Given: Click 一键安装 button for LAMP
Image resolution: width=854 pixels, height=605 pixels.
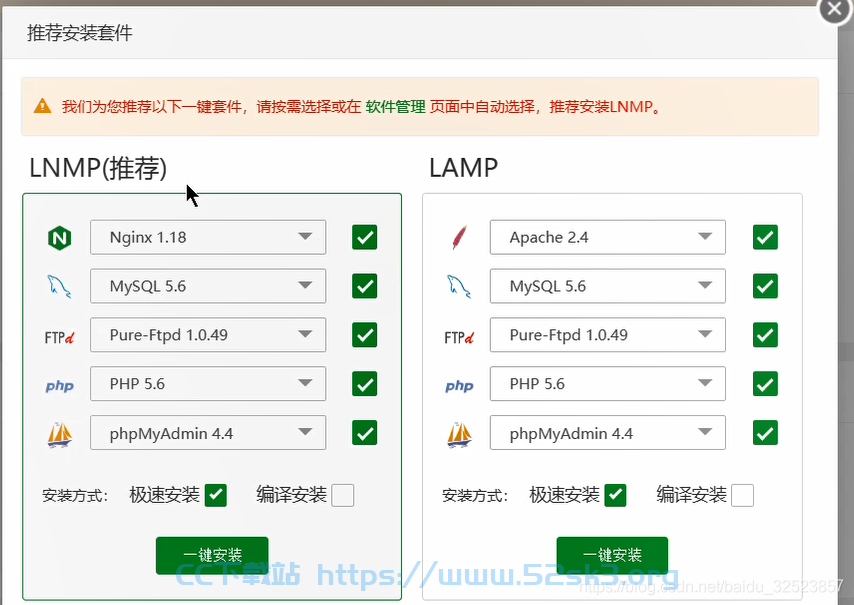Looking at the screenshot, I should [x=612, y=555].
